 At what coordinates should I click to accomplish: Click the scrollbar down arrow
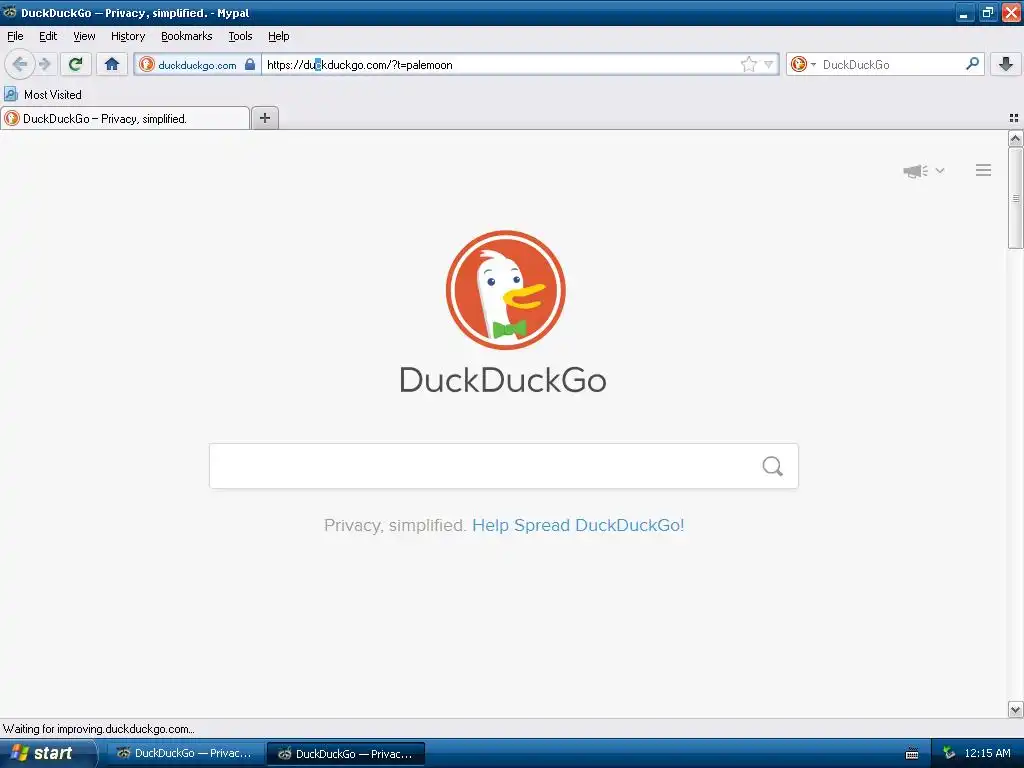(1015, 709)
